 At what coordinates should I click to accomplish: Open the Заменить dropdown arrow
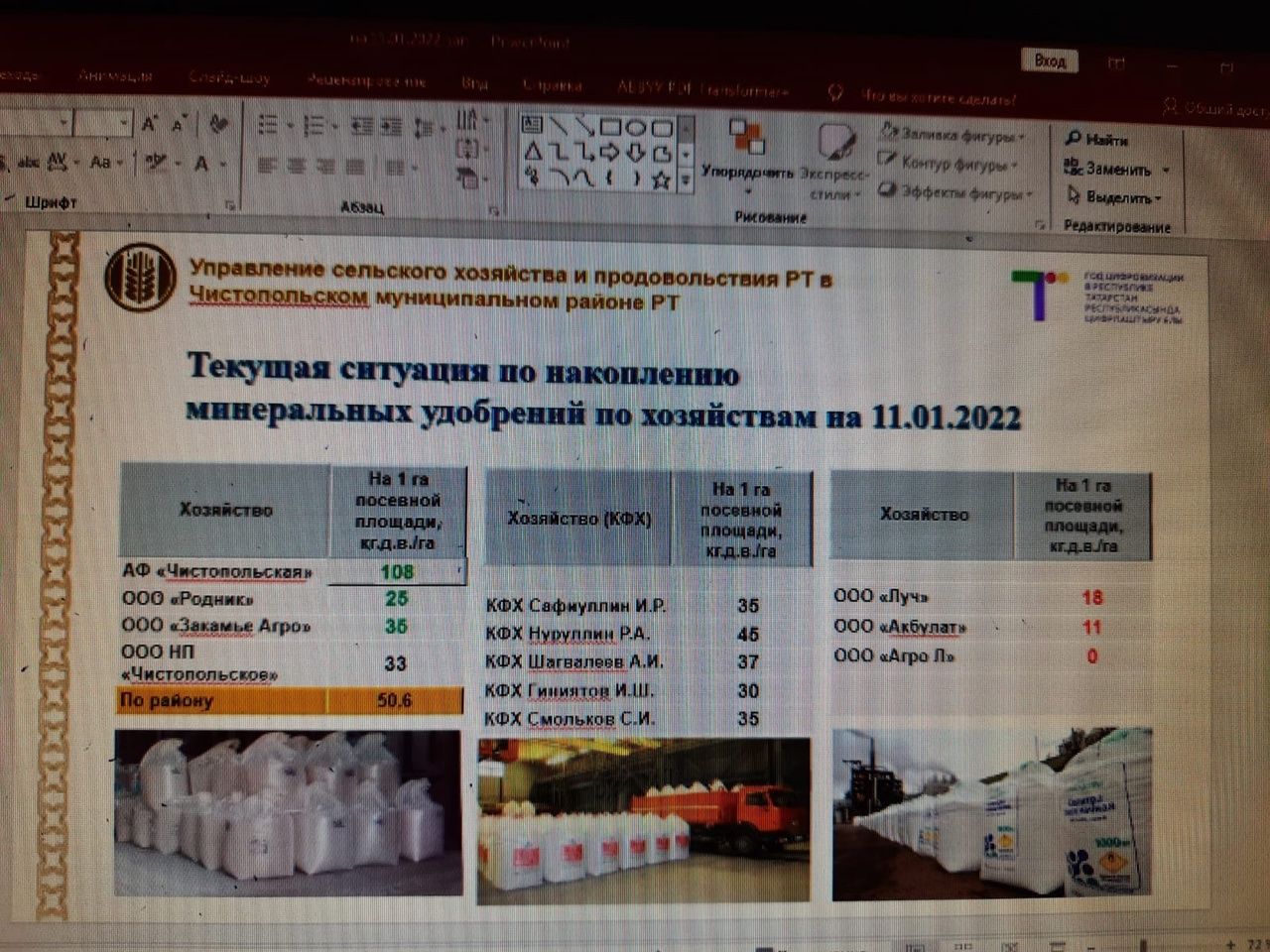point(1166,170)
